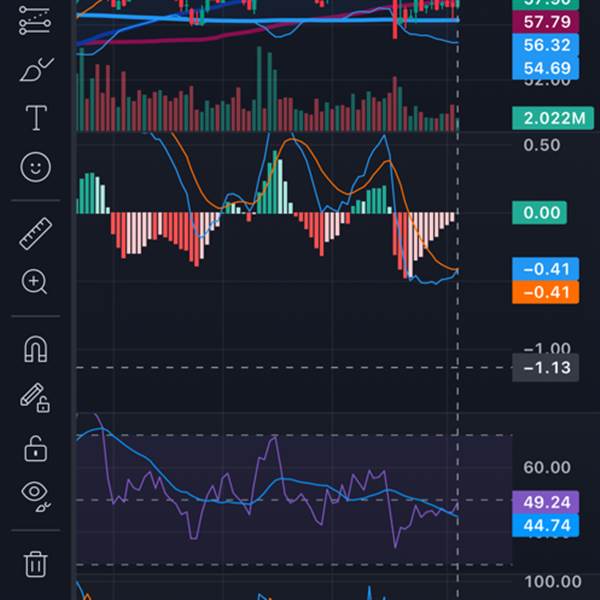The image size is (600, 600).
Task: Click the blue -0.41 MACD label
Action: click(x=546, y=269)
